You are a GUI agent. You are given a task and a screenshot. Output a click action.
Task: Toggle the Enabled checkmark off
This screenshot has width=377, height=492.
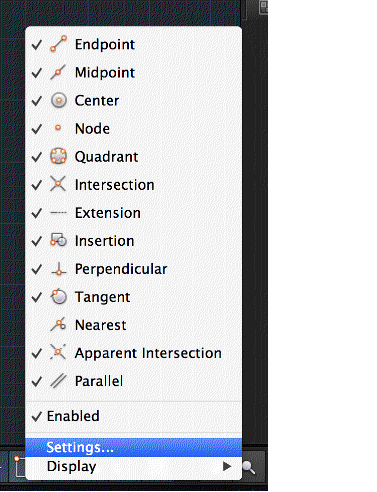pyautogui.click(x=37, y=416)
